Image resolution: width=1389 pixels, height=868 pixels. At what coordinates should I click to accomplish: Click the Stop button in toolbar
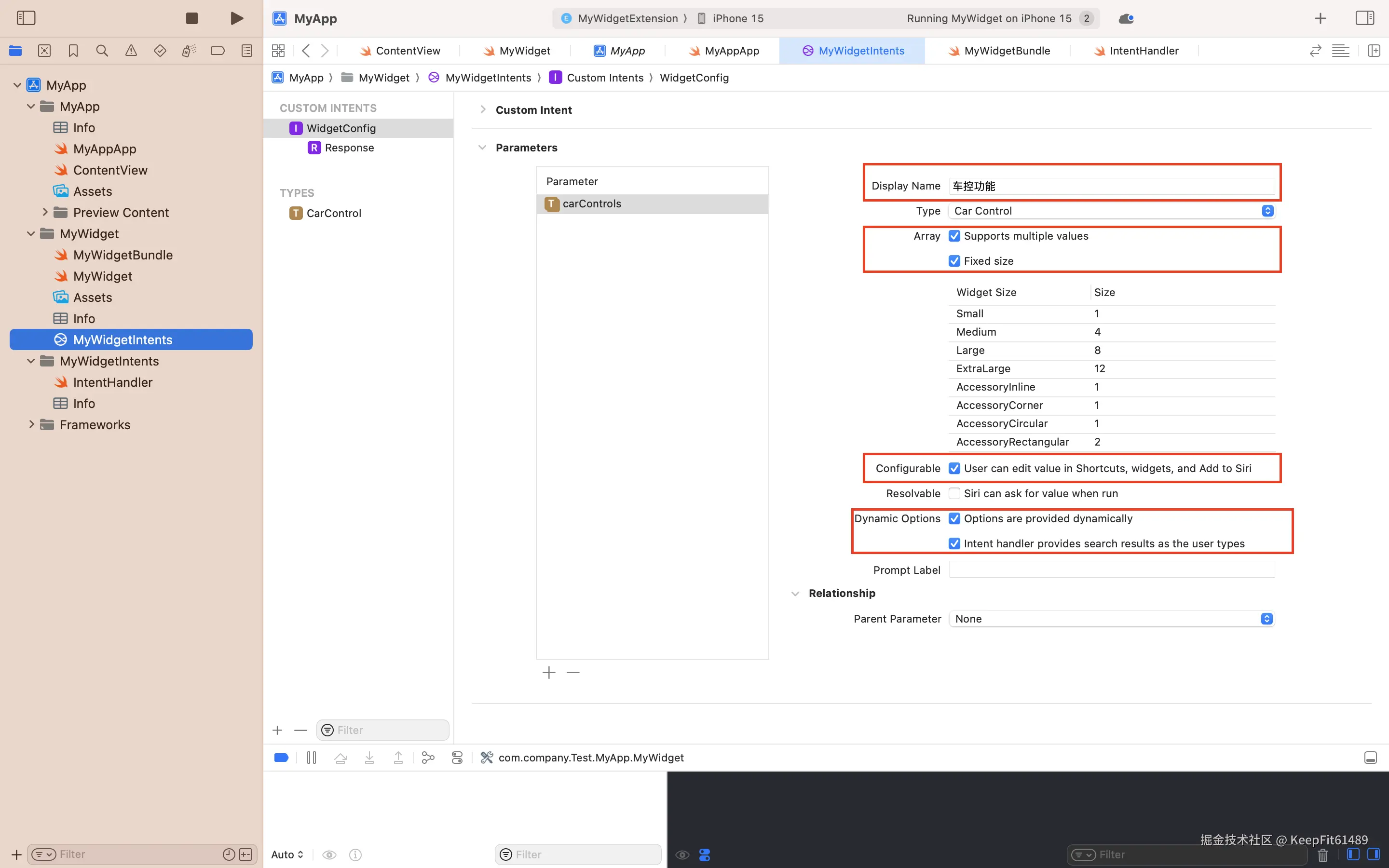[191, 18]
